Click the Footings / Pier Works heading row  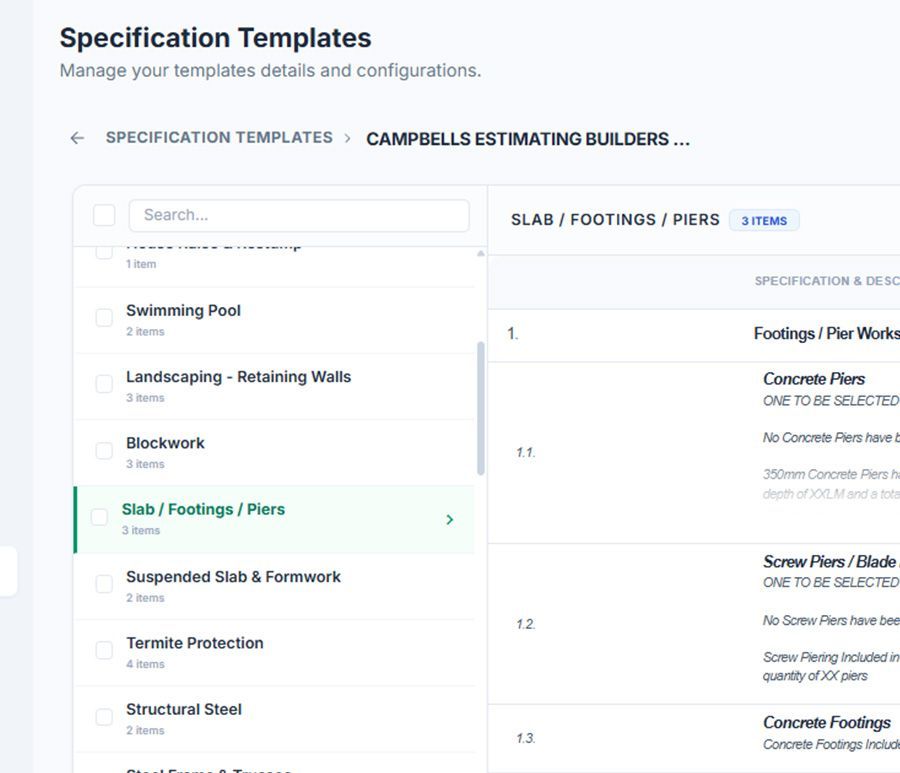(694, 334)
